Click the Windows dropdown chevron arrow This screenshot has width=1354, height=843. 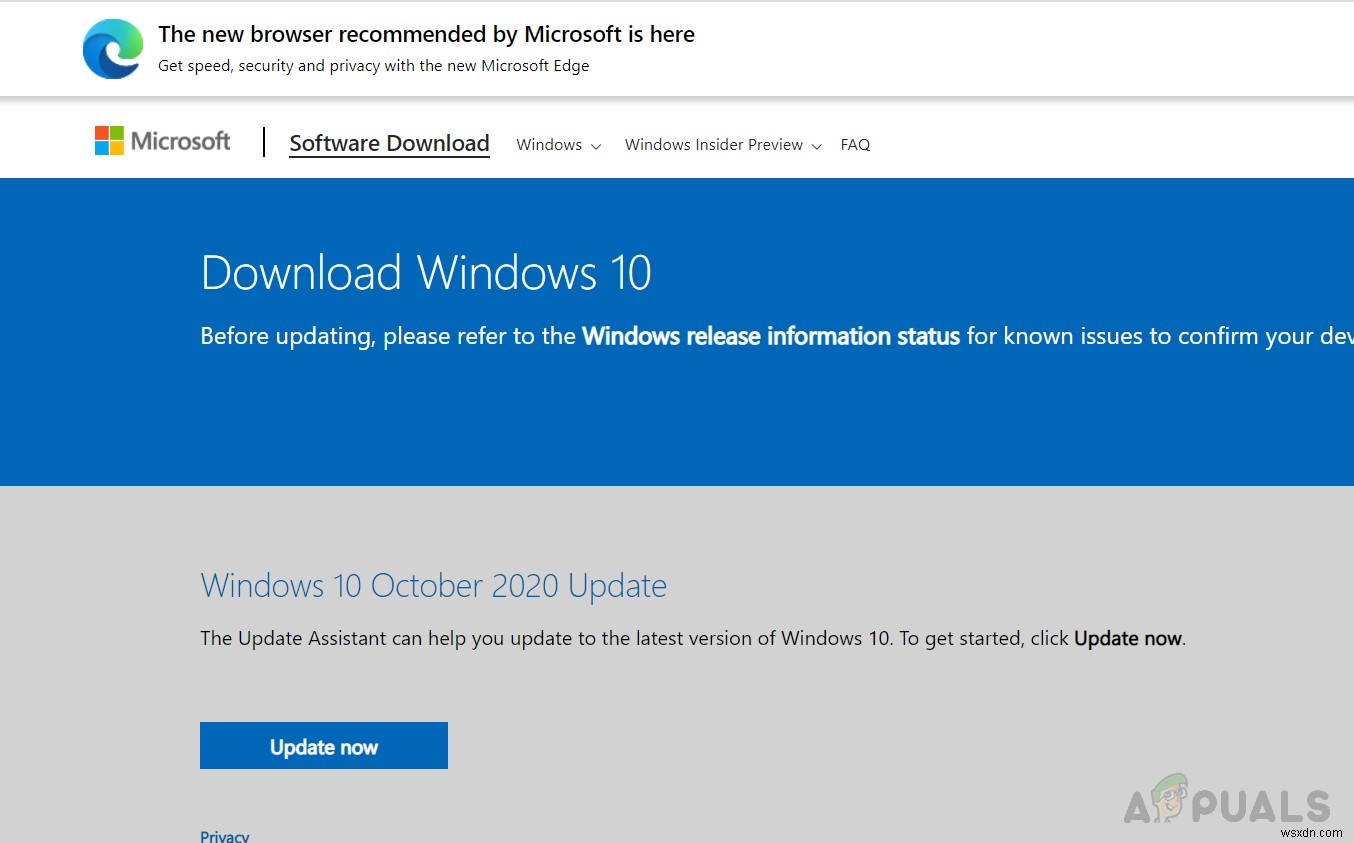pyautogui.click(x=596, y=146)
